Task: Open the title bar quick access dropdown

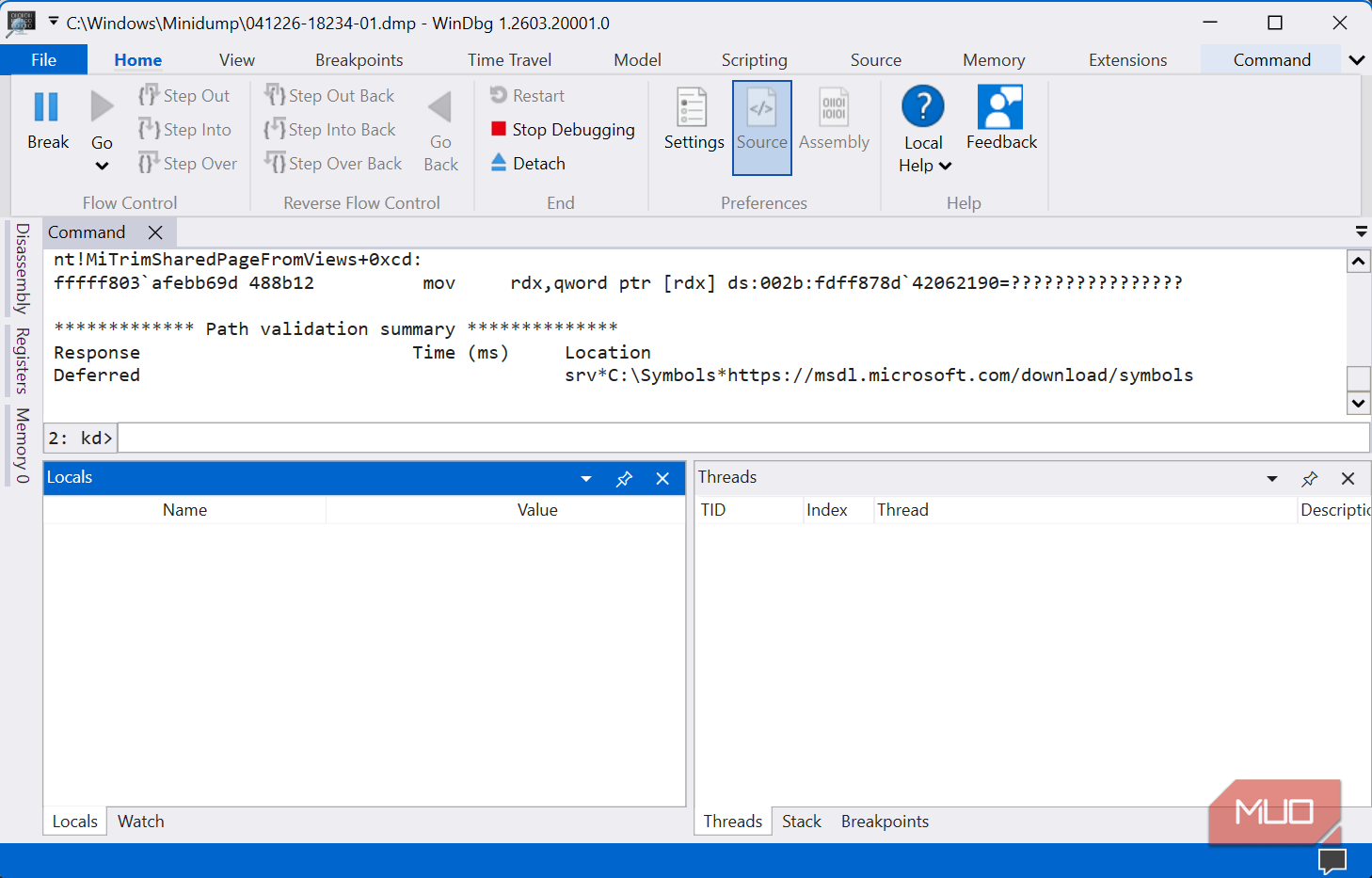Action: point(53,21)
